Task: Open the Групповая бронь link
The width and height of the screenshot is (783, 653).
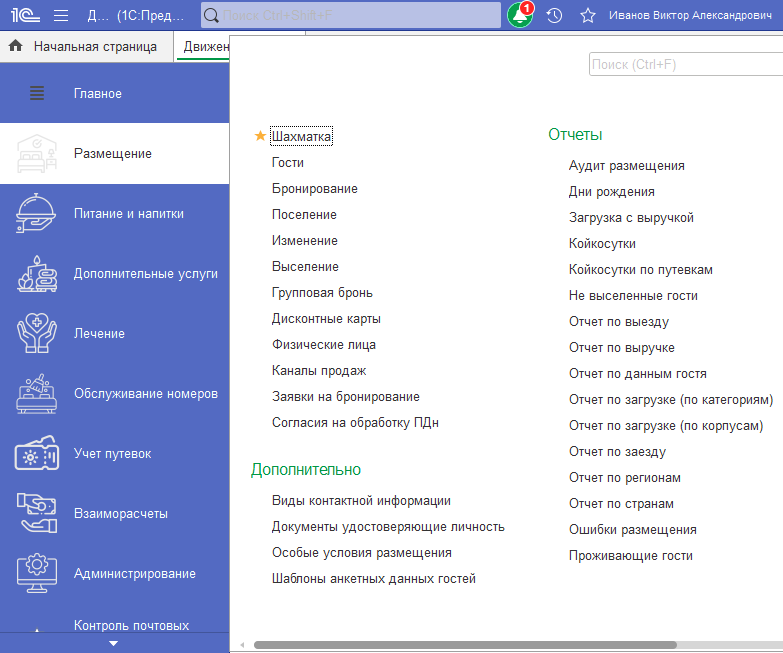Action: point(322,292)
